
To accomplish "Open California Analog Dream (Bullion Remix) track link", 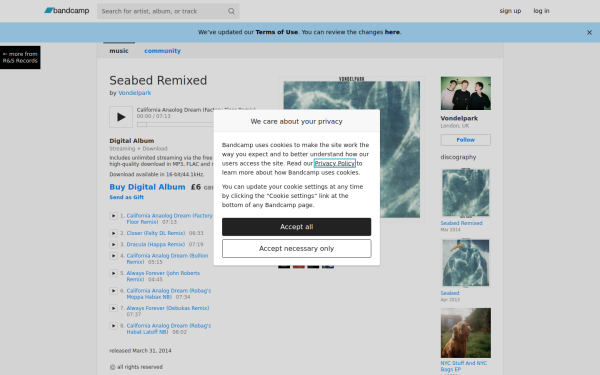I will point(167,259).
